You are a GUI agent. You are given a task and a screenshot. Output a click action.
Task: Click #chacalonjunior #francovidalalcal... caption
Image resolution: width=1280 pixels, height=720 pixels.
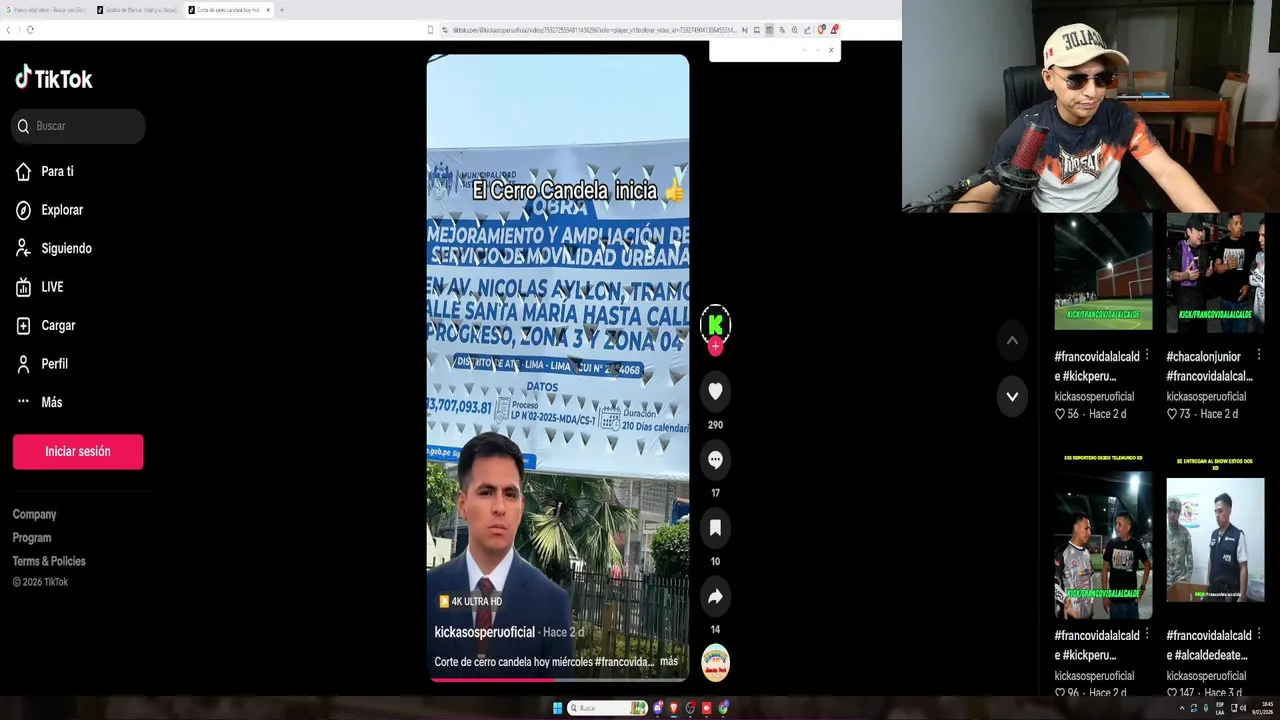(x=1209, y=367)
